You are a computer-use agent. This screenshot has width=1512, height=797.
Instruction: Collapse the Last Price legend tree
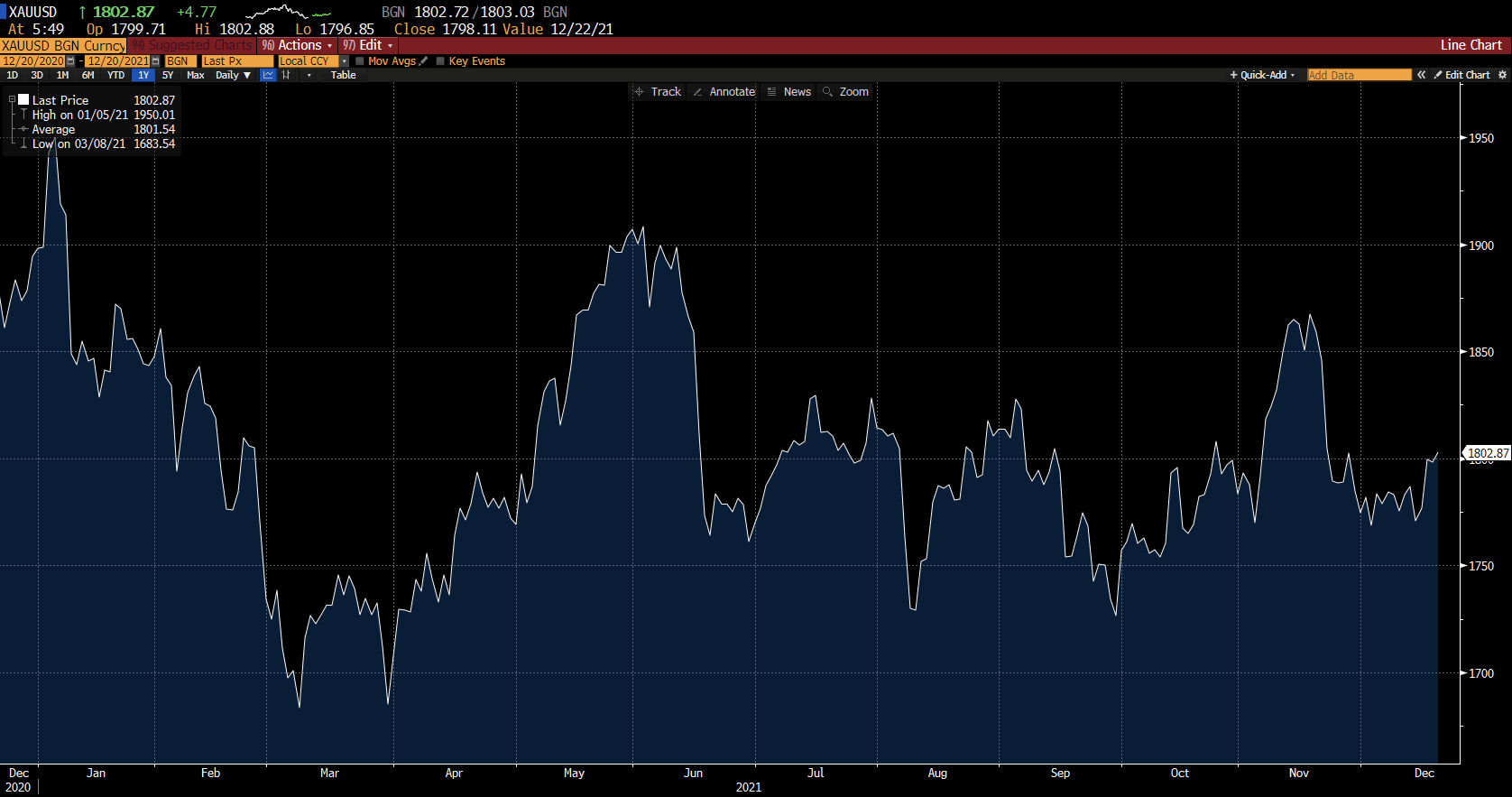[x=12, y=100]
